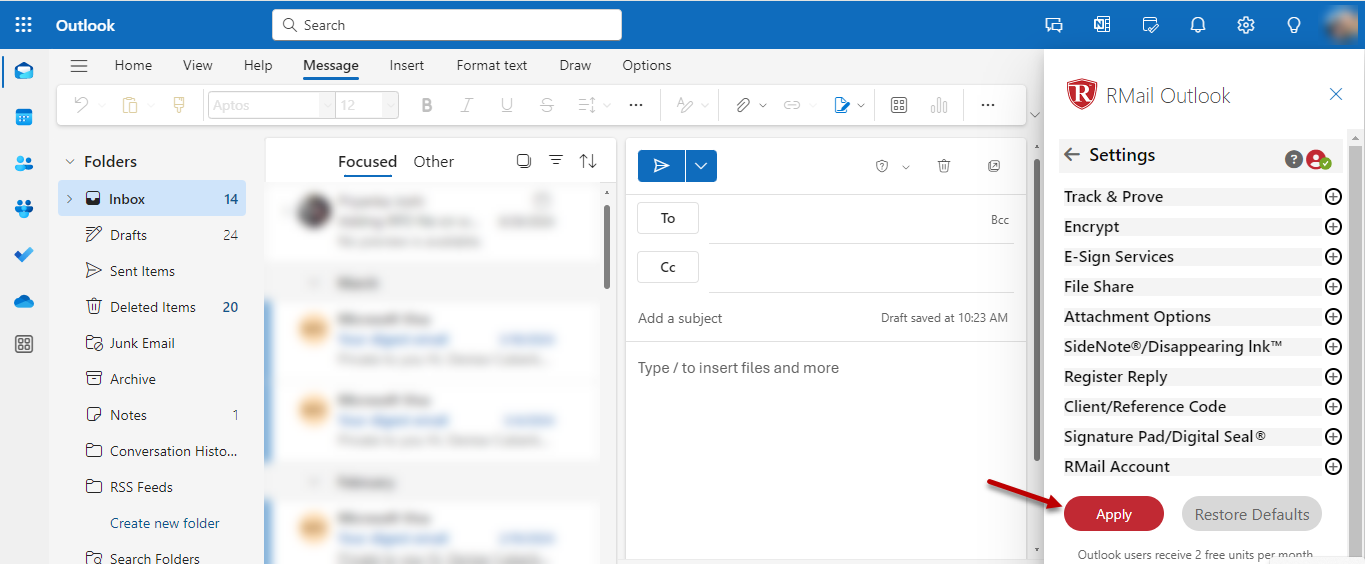Select the Format Painter icon
This screenshot has height=564, width=1365.
pos(179,105)
